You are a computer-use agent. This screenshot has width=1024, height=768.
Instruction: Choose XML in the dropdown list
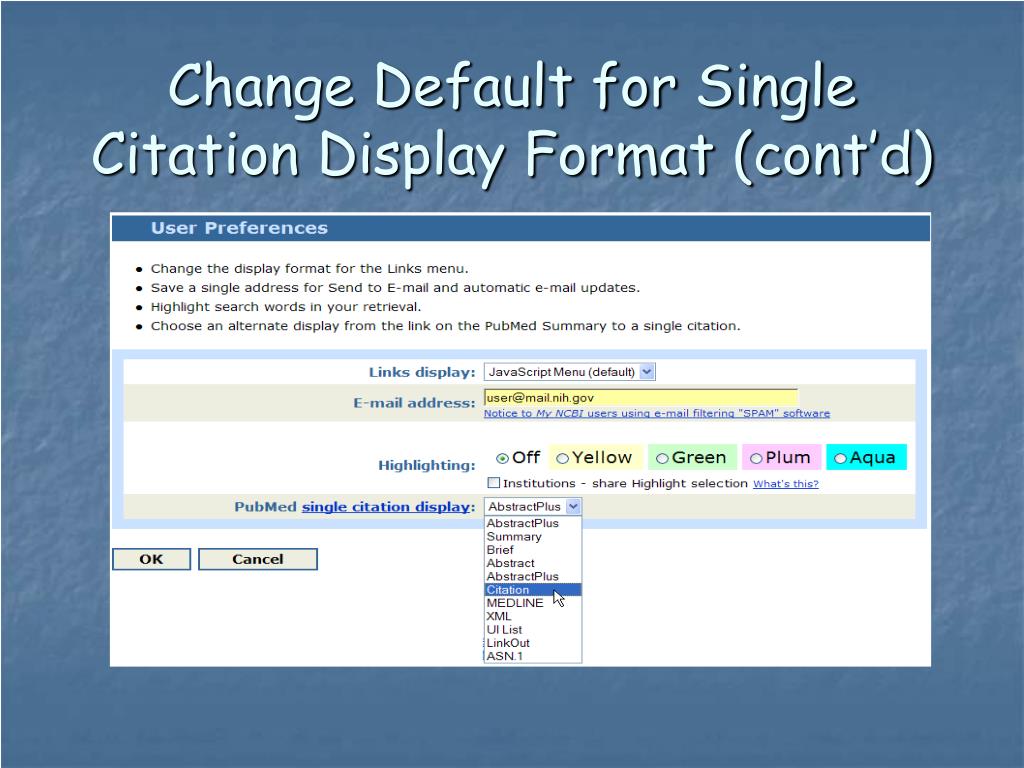tap(533, 616)
